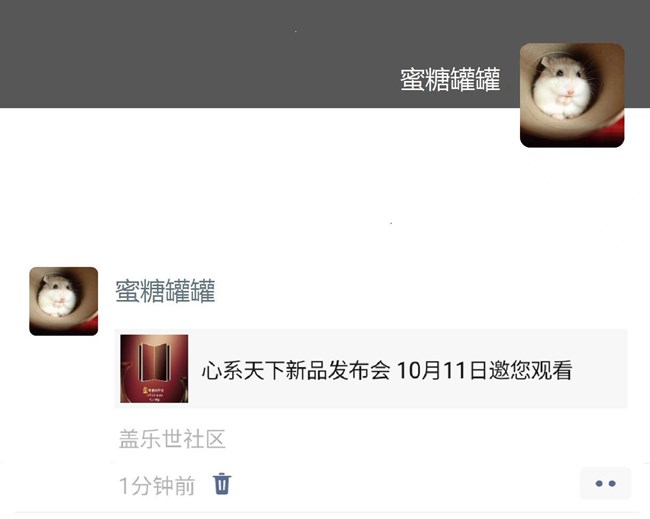Viewport: 650px width, 519px height.
Task: Tap the hamster in the small post avatar
Action: point(57,295)
